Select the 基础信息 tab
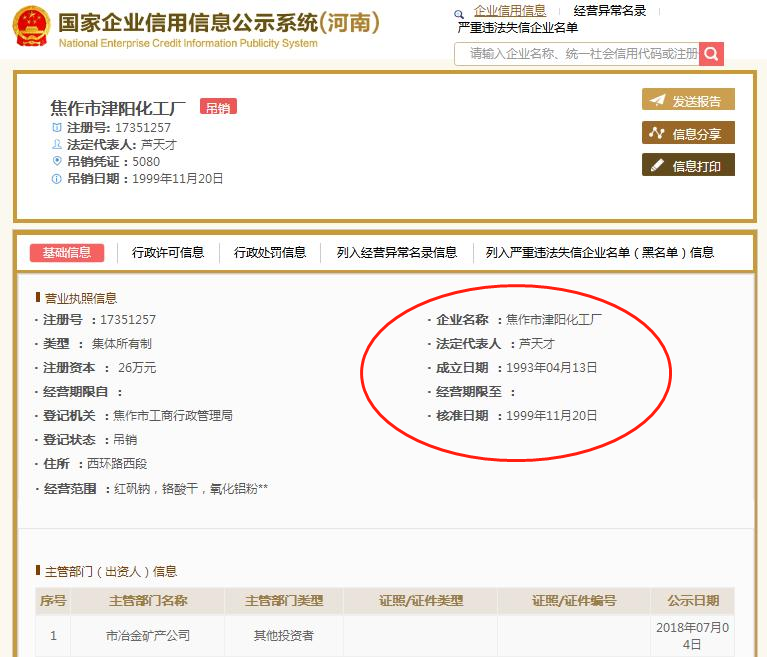The height and width of the screenshot is (657, 767). click(66, 253)
